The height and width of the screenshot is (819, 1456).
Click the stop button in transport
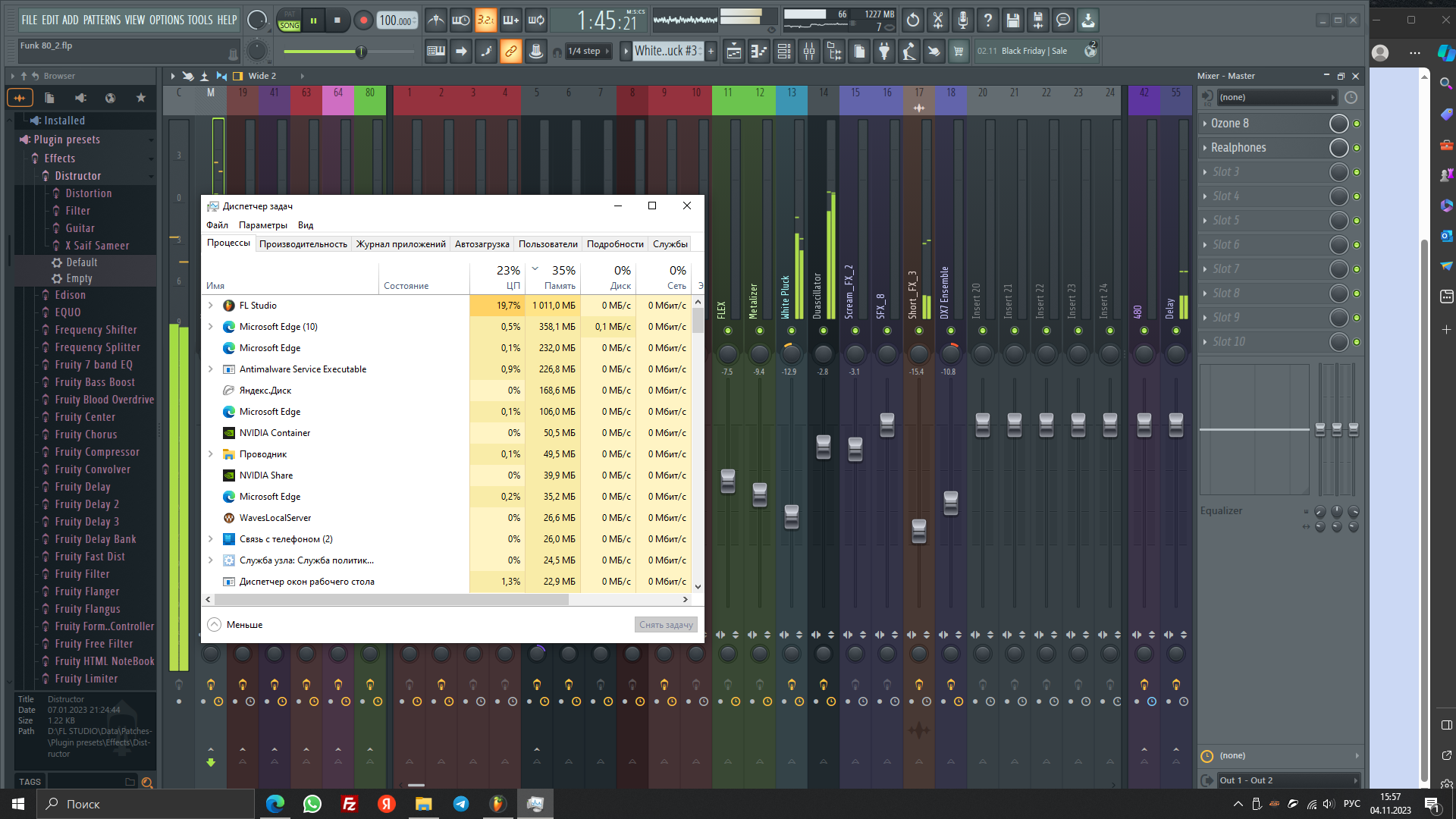tap(337, 20)
